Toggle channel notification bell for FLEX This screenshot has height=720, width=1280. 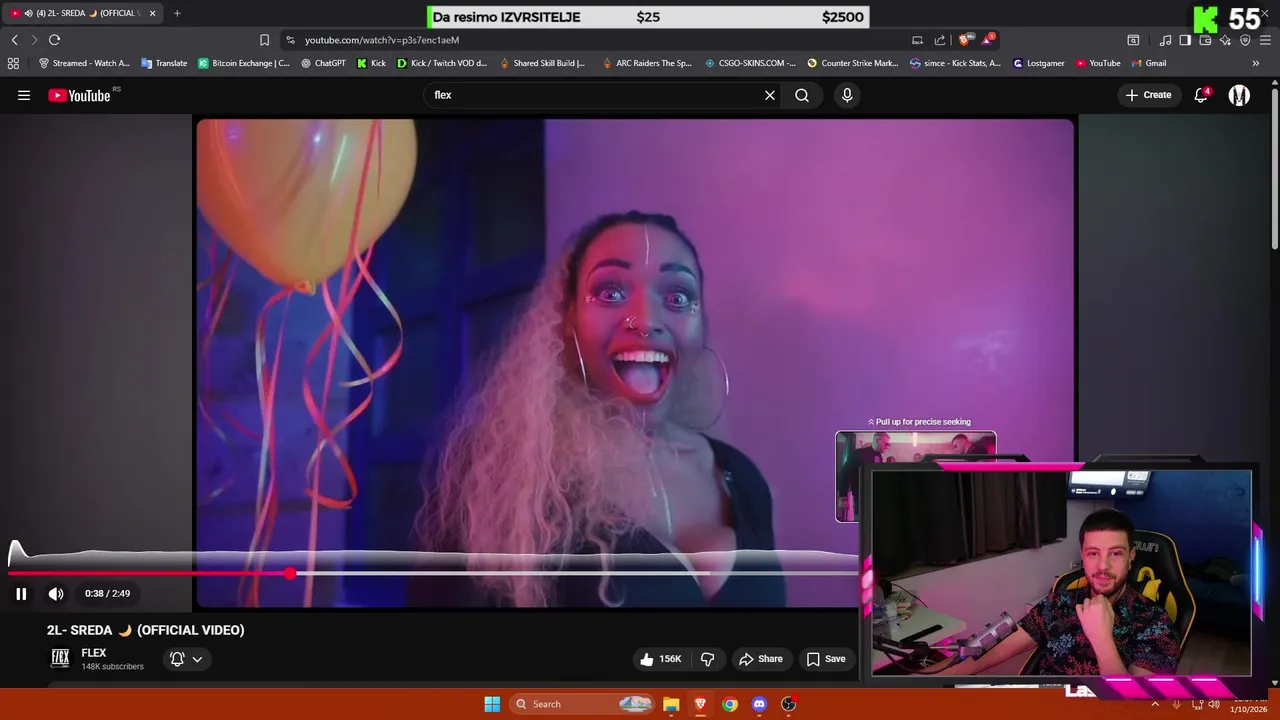[x=177, y=659]
